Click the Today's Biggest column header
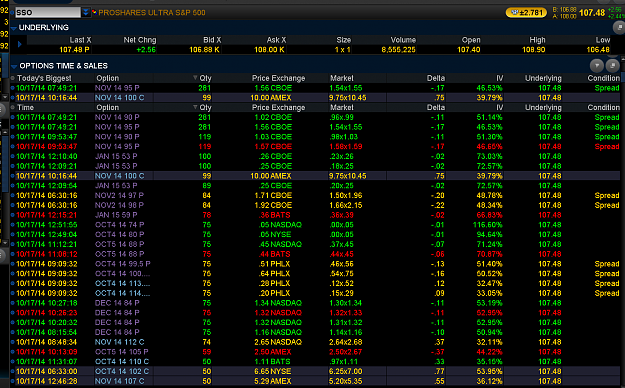 [x=44, y=78]
